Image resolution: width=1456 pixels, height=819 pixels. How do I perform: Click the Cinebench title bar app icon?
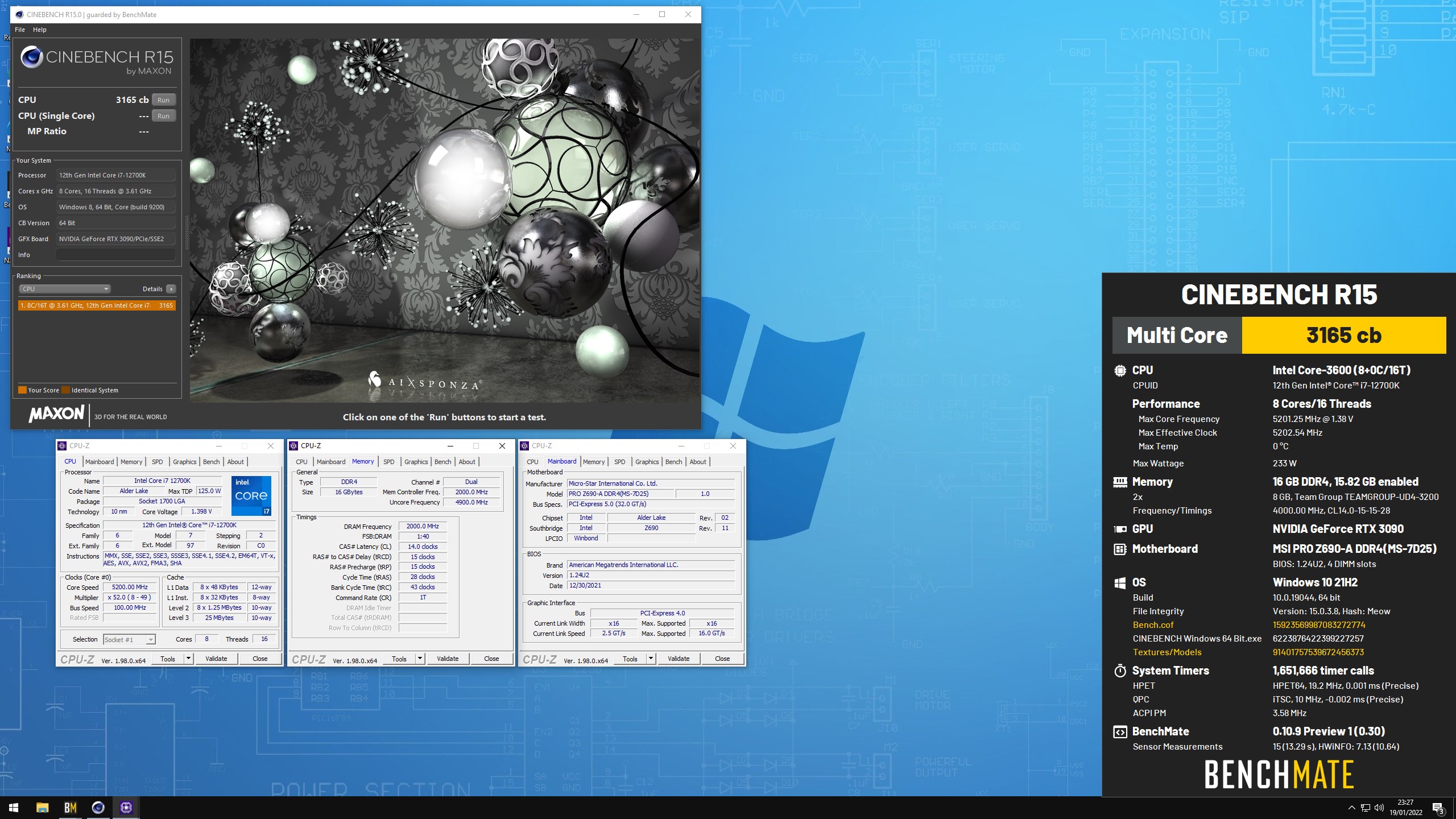tap(19, 14)
